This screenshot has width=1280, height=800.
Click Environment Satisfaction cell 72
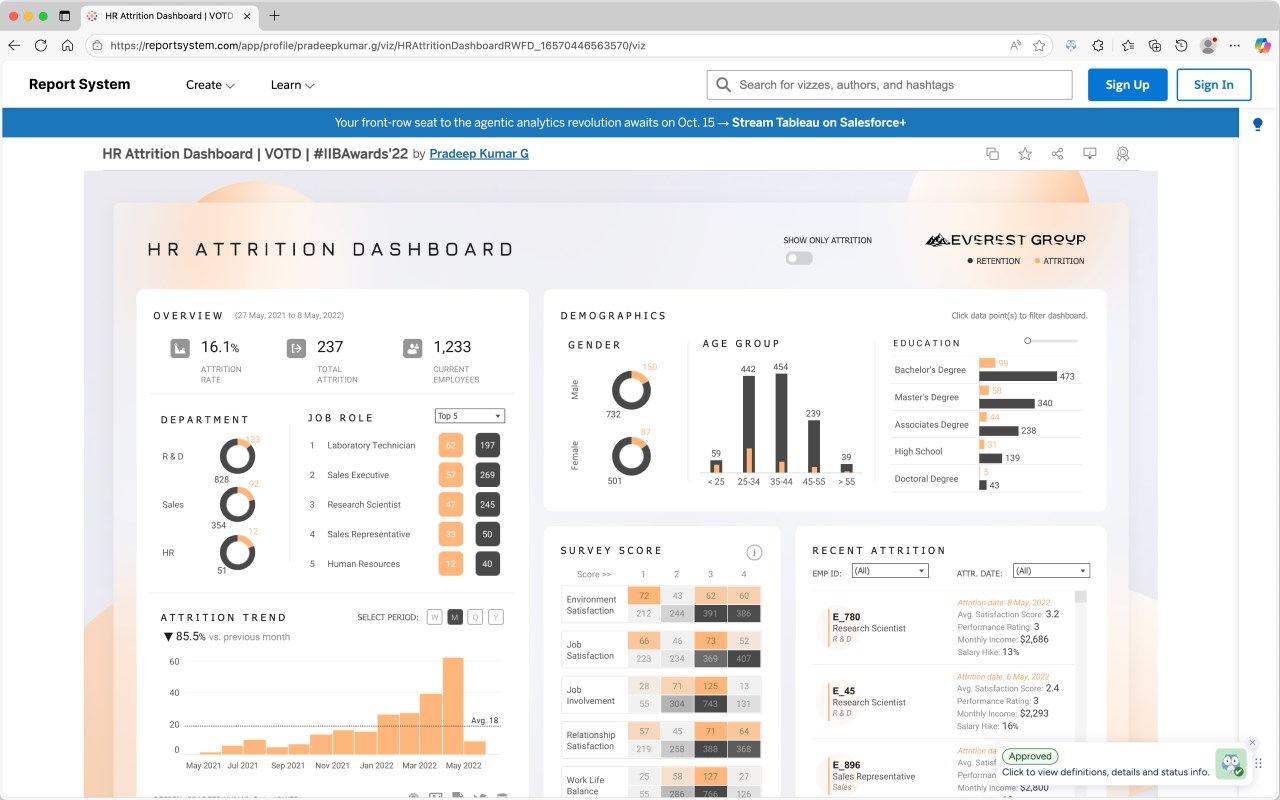click(x=644, y=596)
